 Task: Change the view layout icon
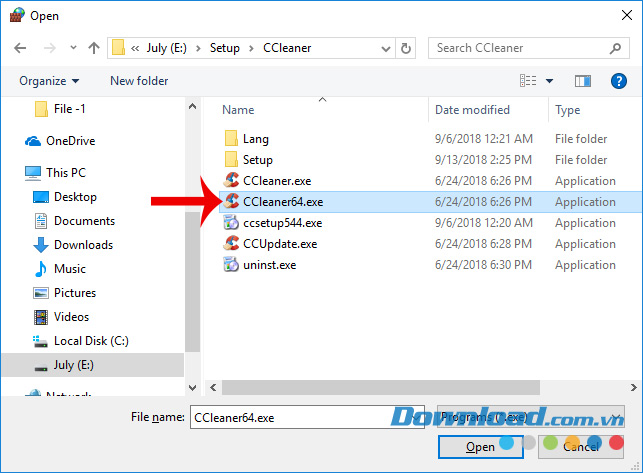tap(528, 80)
